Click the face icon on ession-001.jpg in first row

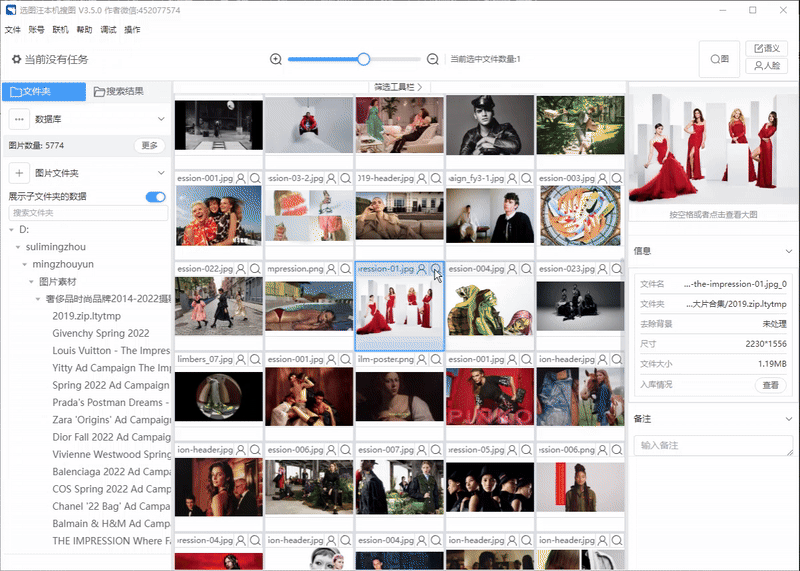click(x=241, y=178)
